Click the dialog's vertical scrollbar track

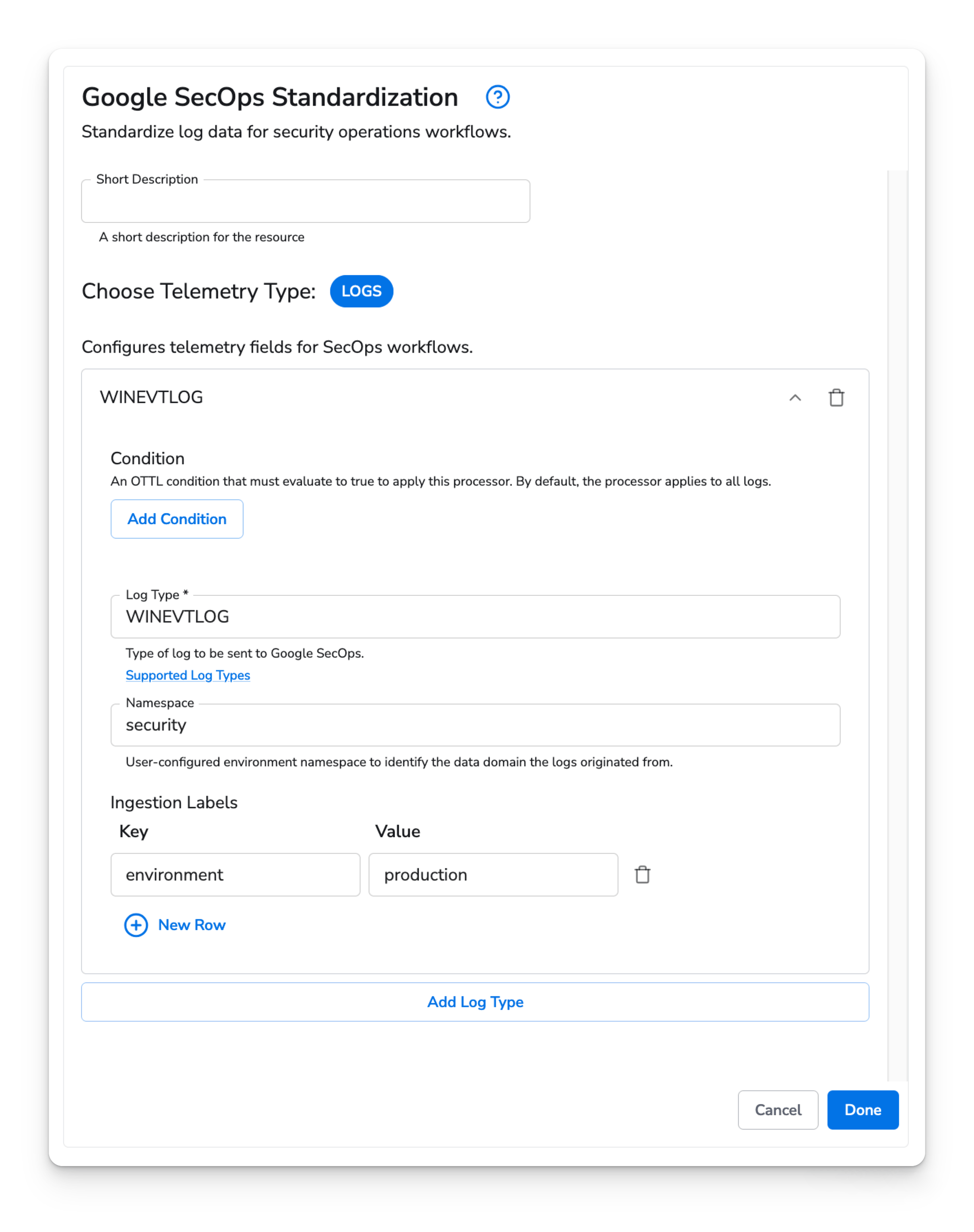(x=897, y=625)
